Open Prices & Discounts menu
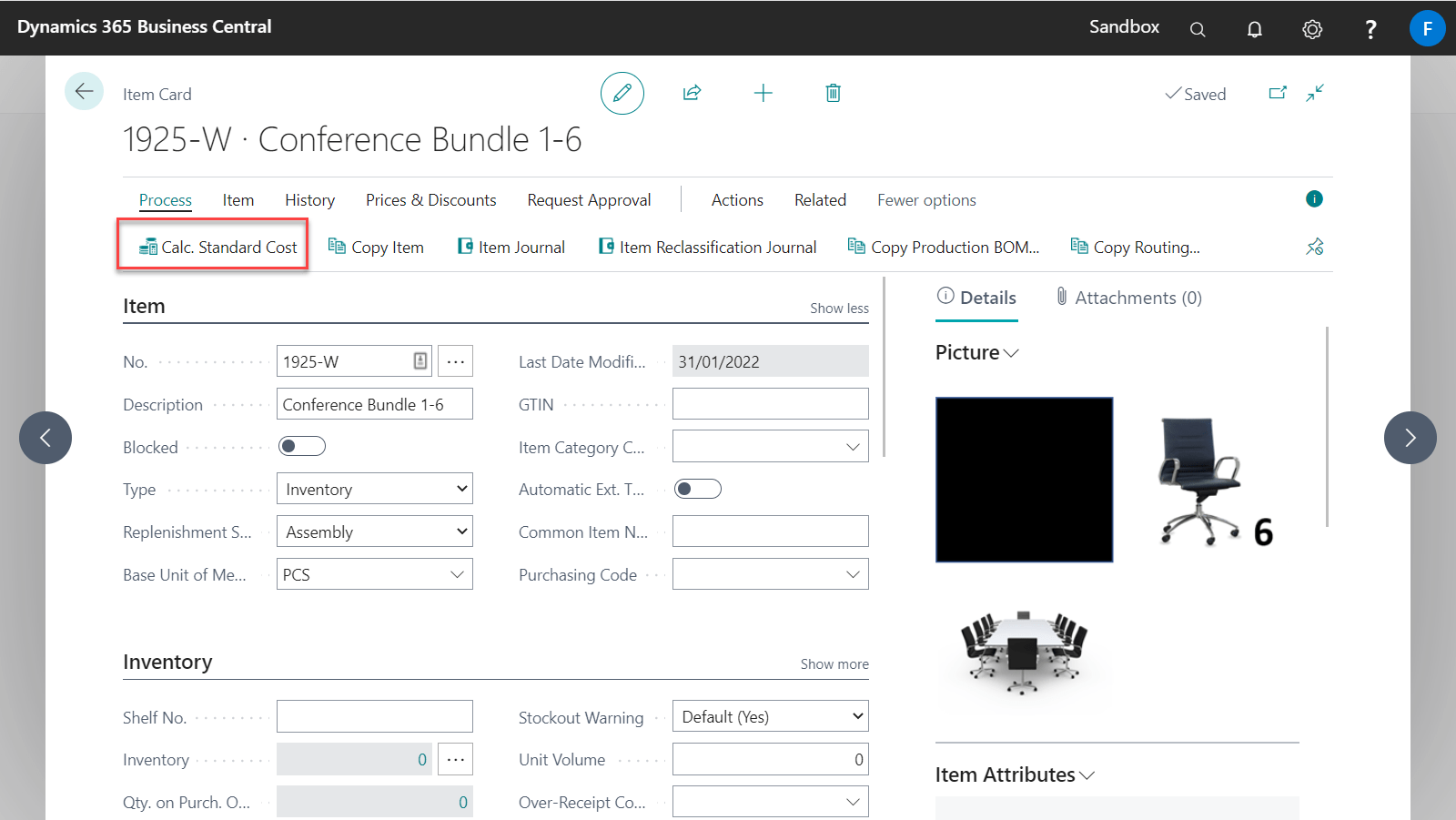 coord(431,200)
